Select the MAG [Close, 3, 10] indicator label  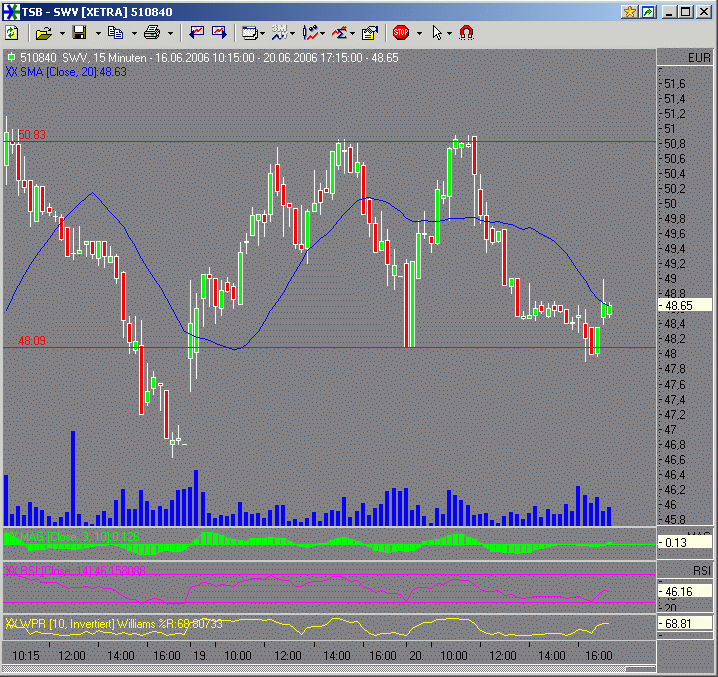coord(73,536)
